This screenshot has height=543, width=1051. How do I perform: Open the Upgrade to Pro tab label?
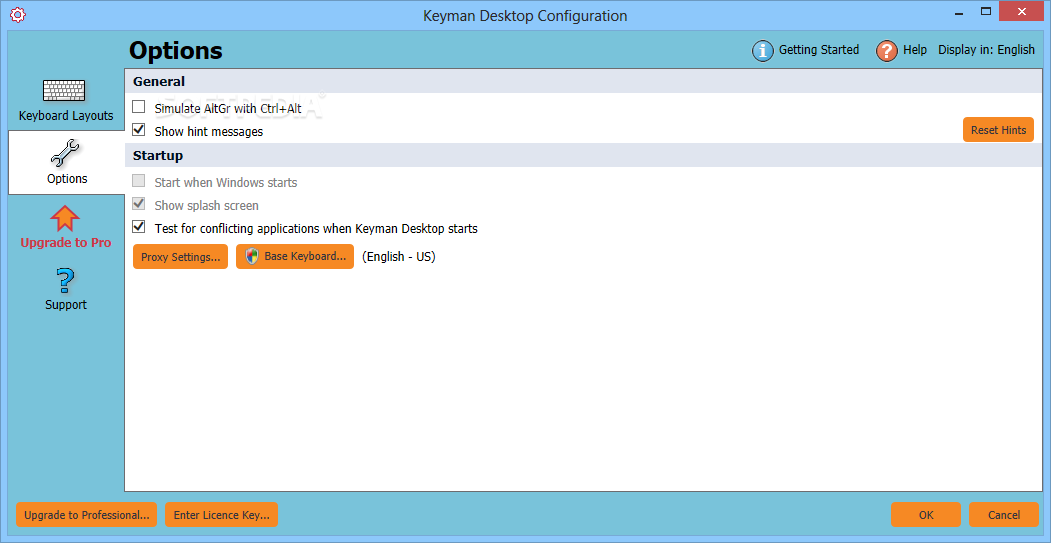pyautogui.click(x=66, y=243)
